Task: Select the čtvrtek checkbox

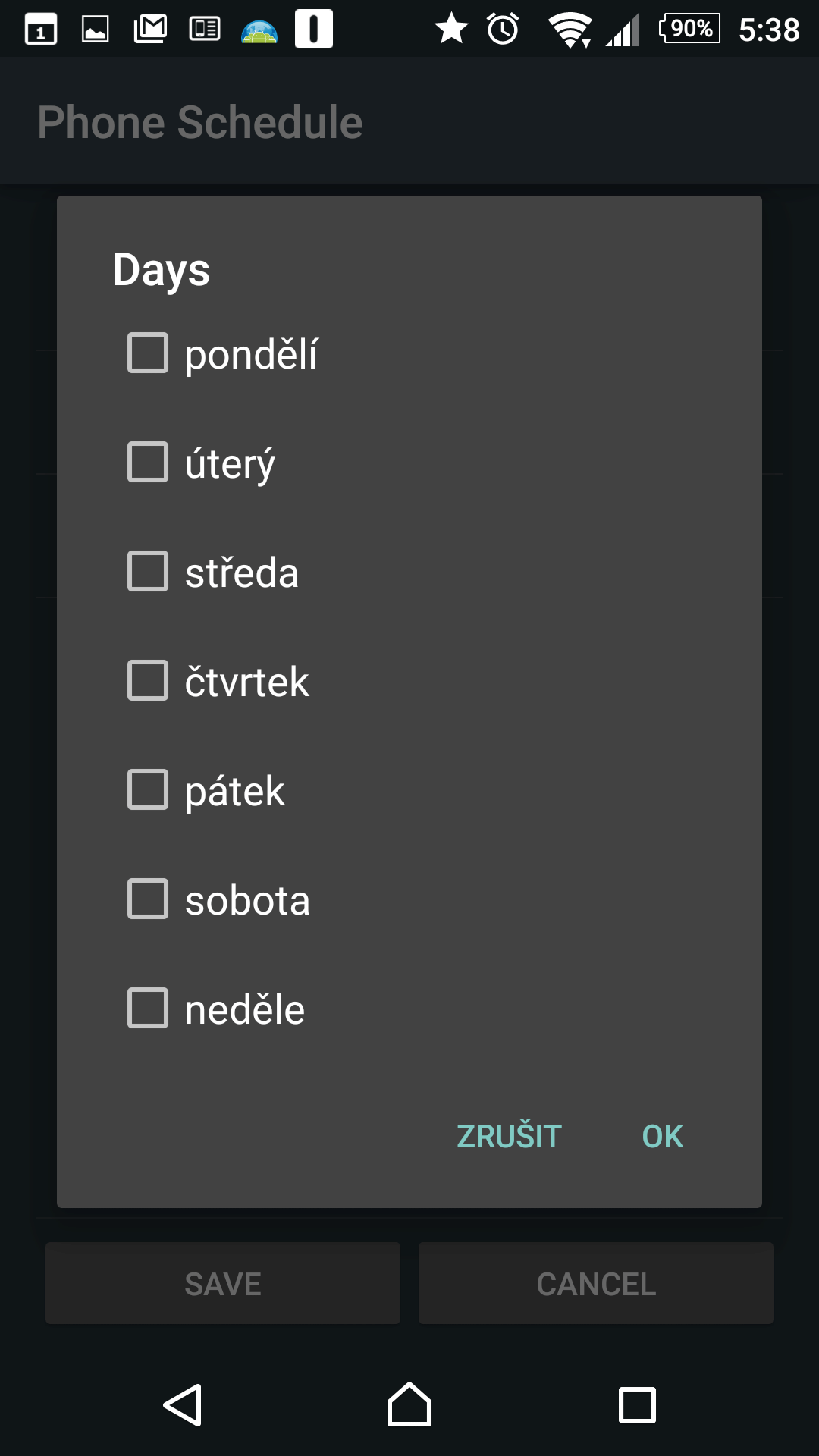Action: [148, 680]
